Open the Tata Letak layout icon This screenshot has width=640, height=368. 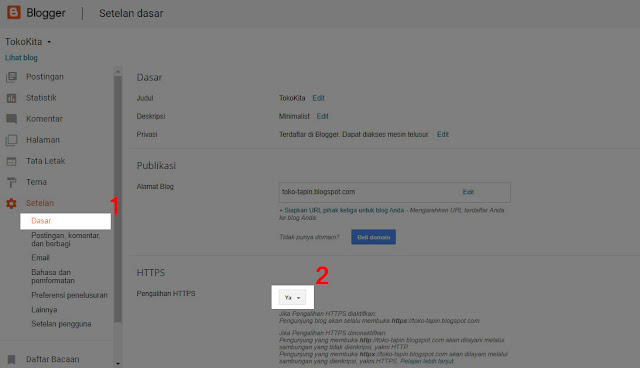pyautogui.click(x=11, y=161)
